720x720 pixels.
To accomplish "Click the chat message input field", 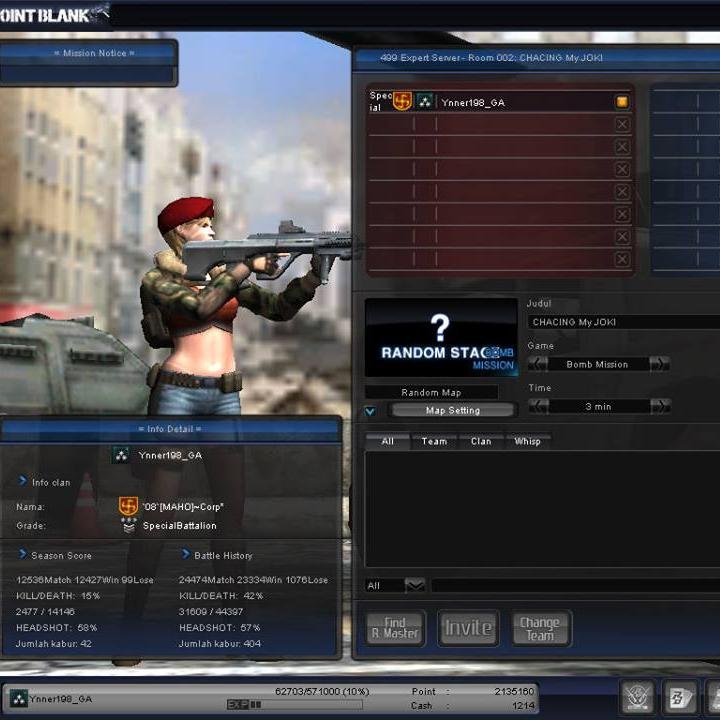I will click(576, 585).
